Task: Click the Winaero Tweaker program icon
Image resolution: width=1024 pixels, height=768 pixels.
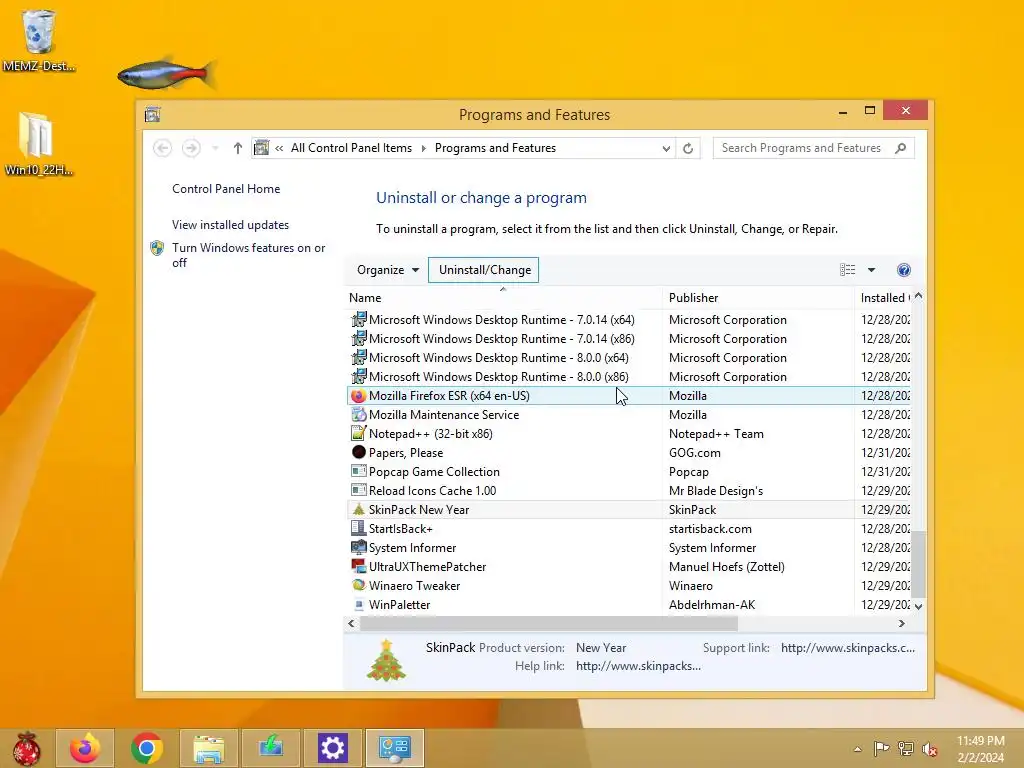Action: [x=359, y=585]
